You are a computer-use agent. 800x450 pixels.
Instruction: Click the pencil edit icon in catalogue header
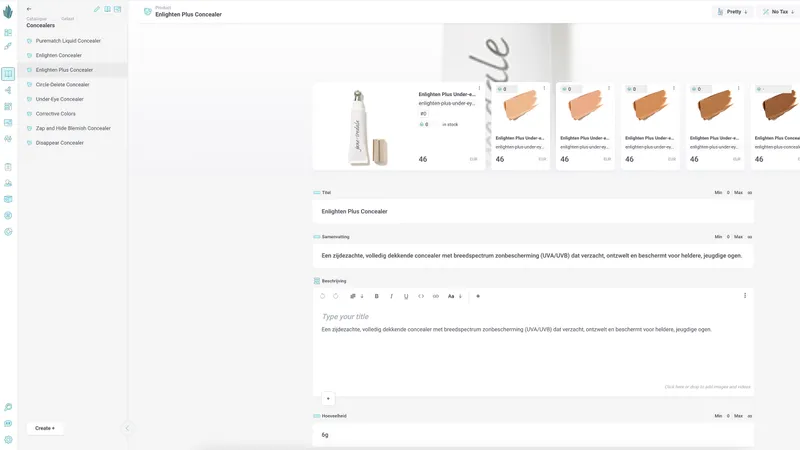97,9
